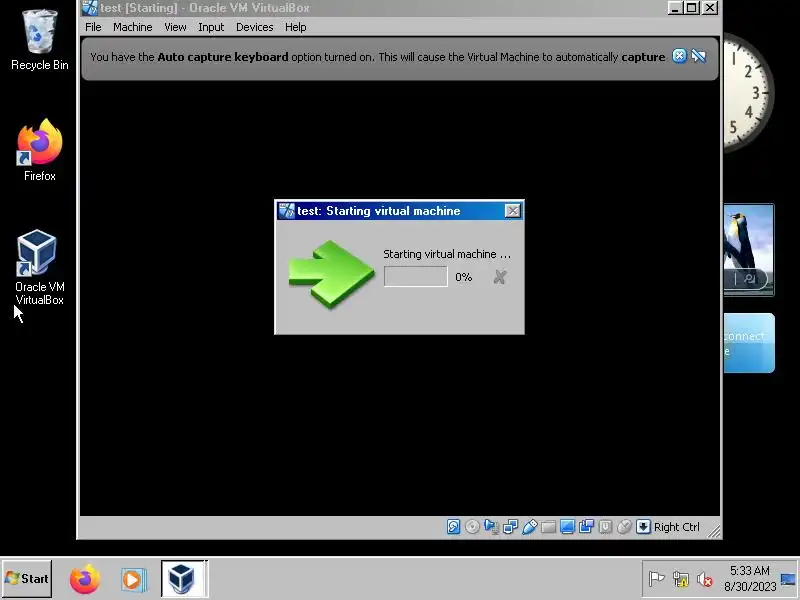Cancel the virtual machine startup progress
The height and width of the screenshot is (600, 800).
click(499, 277)
